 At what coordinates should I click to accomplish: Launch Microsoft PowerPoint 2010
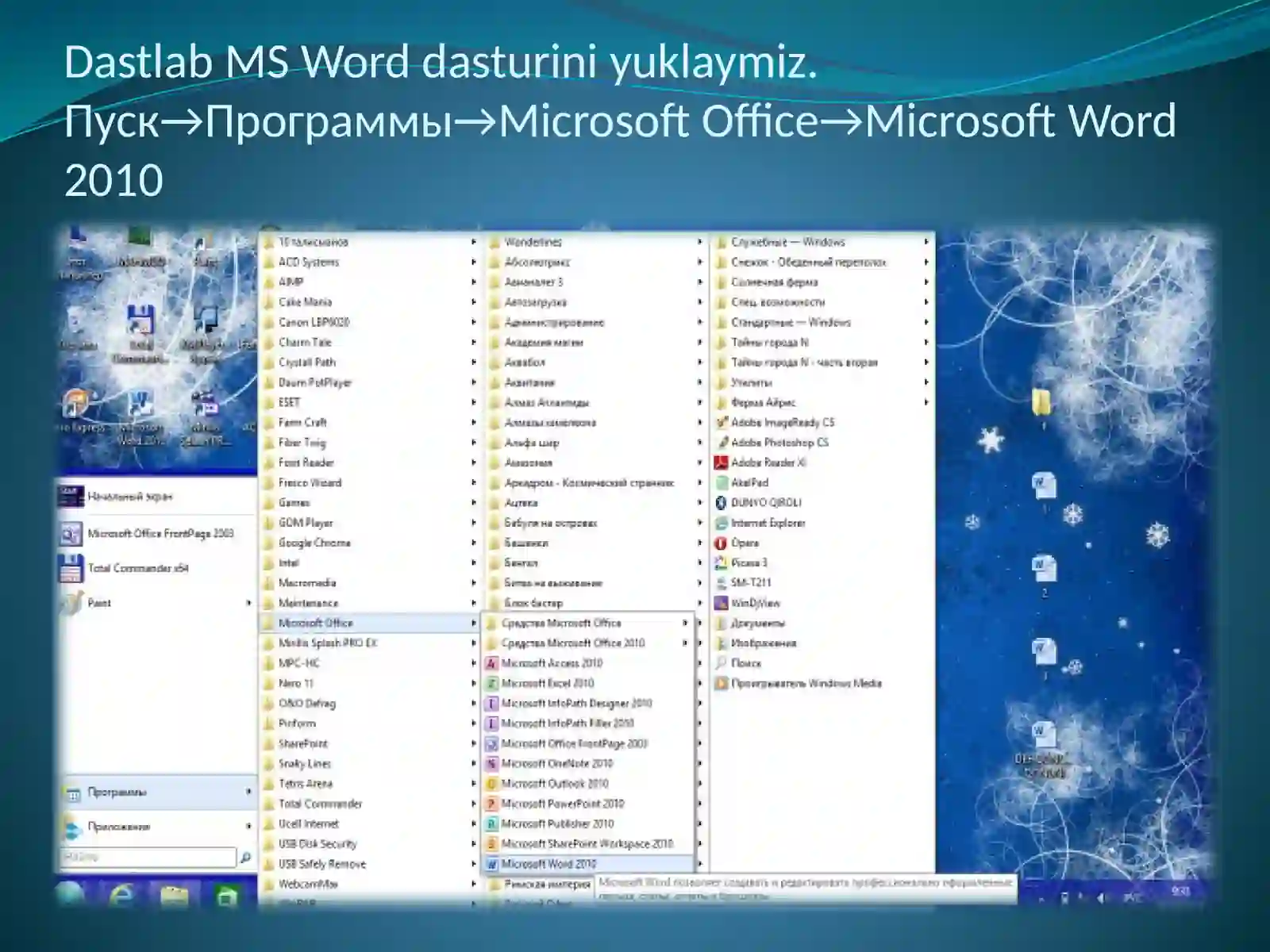tap(587, 804)
